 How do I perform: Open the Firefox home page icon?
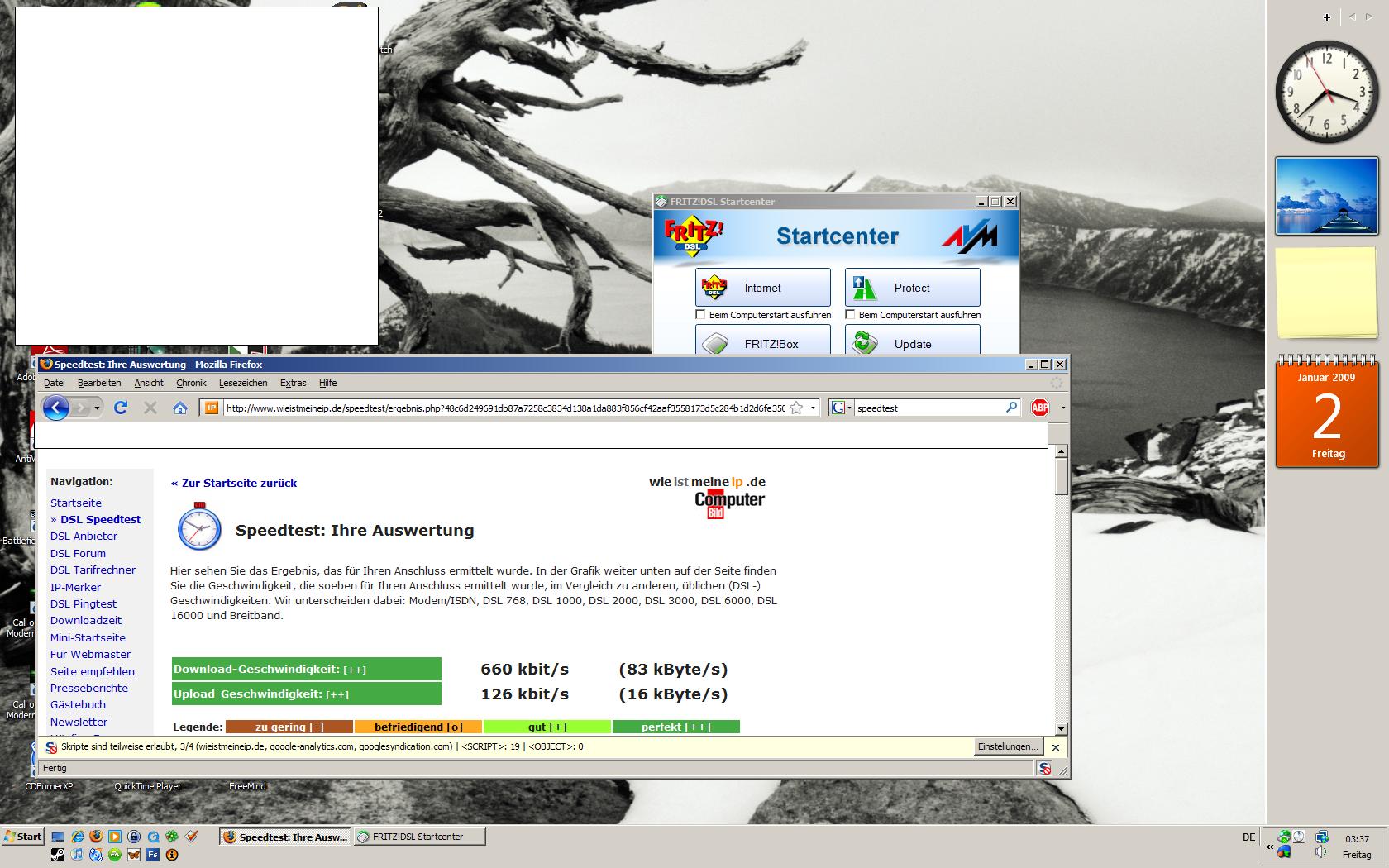[179, 408]
